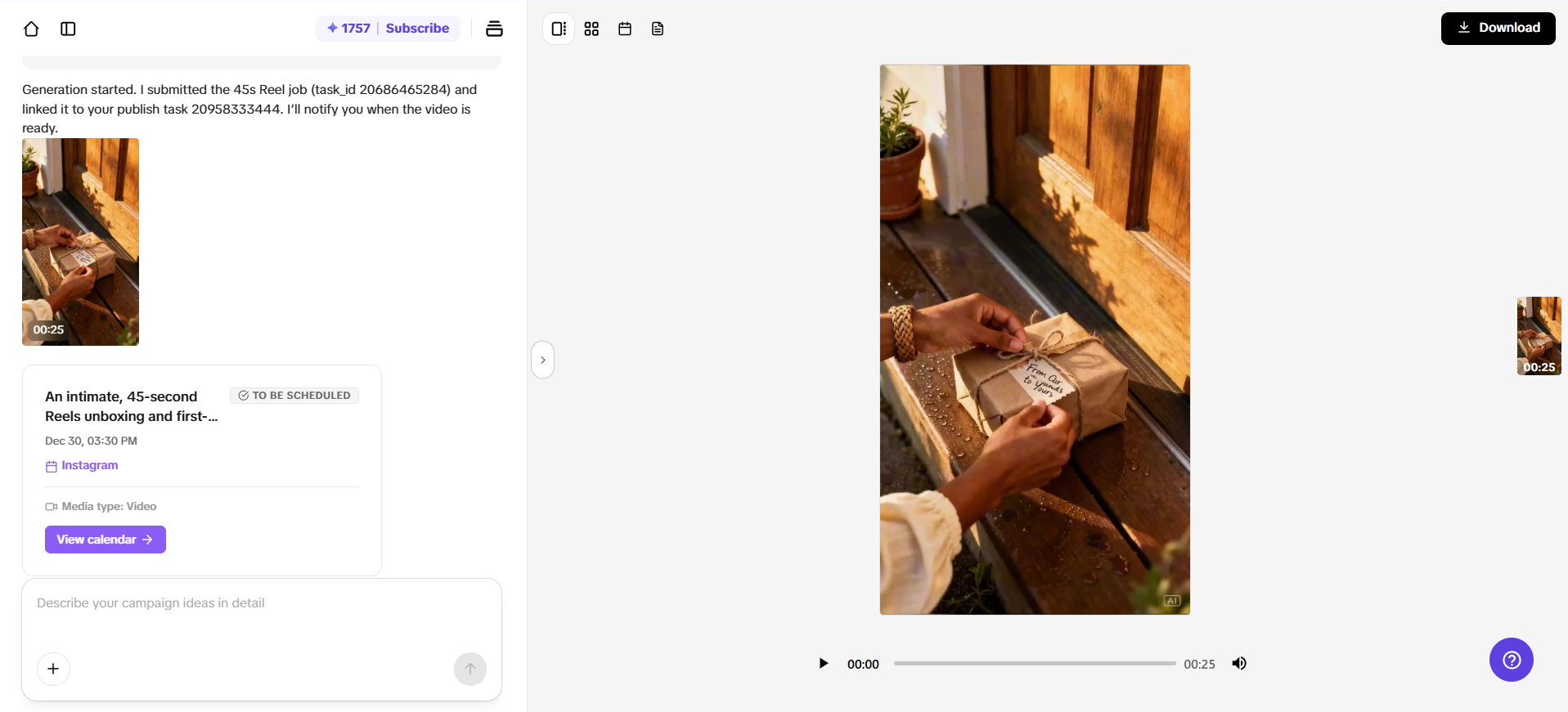Screen dimensions: 1568x712
Task: Switch to the grid view tab
Action: pyautogui.click(x=591, y=29)
